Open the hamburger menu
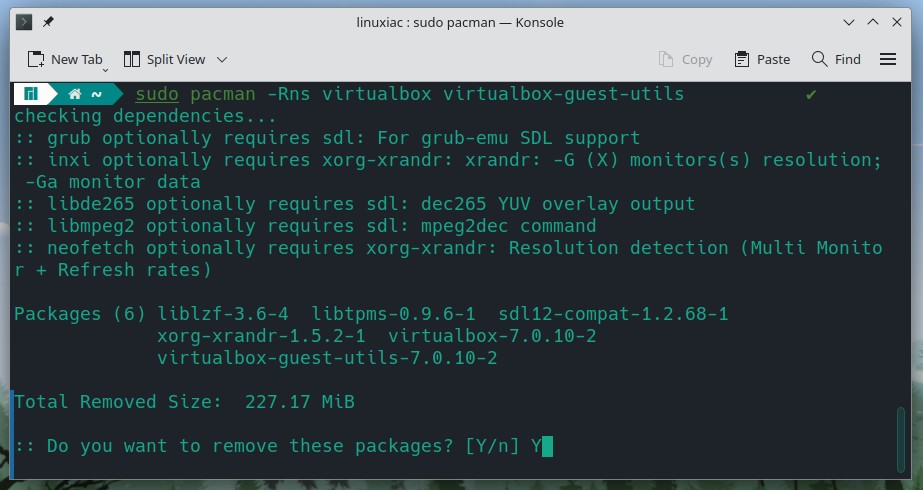923x490 pixels. tap(888, 59)
